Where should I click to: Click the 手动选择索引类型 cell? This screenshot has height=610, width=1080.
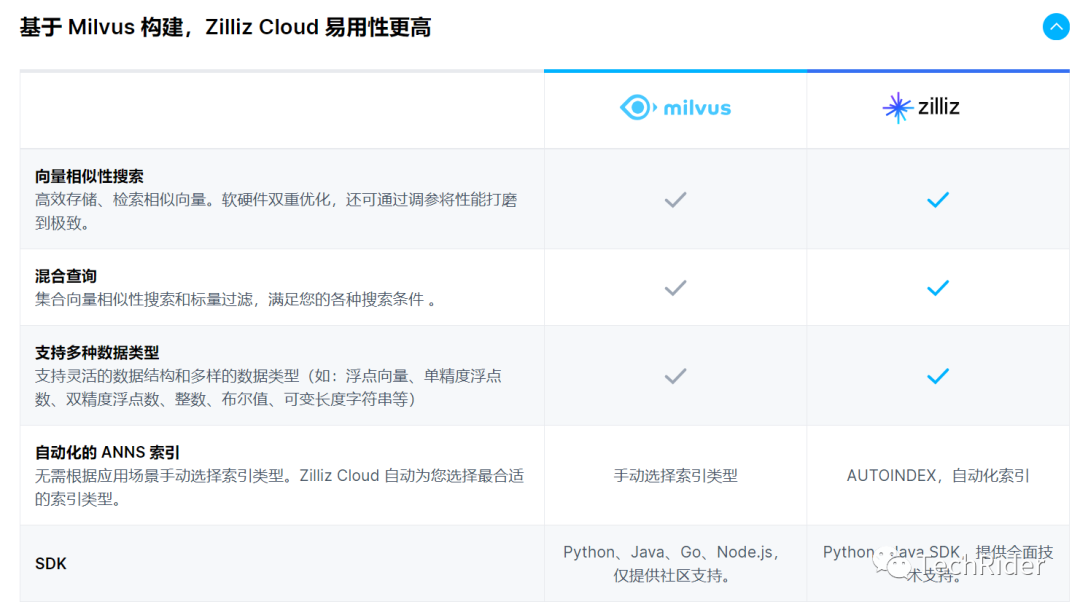coord(675,476)
